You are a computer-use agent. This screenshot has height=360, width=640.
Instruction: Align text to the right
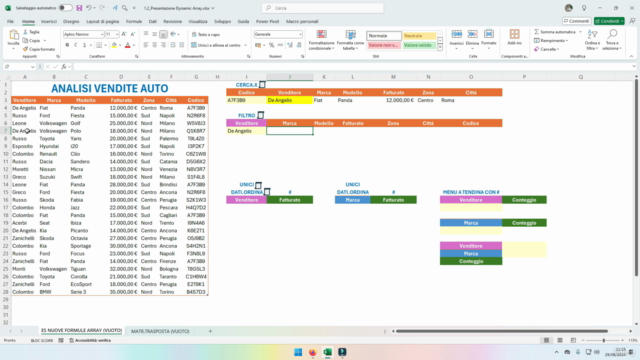point(163,45)
